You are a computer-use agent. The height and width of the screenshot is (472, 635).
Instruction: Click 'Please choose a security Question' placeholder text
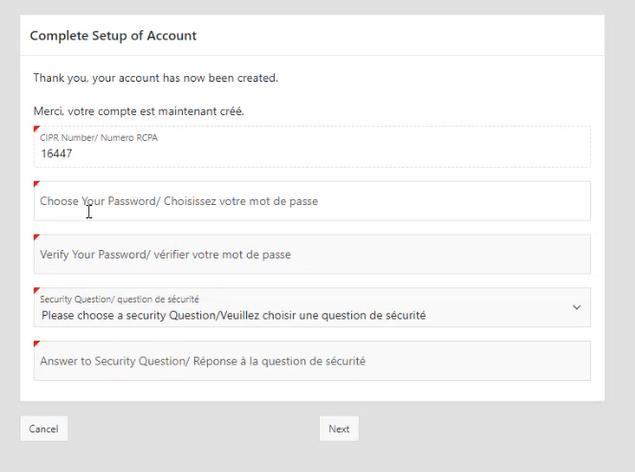(233, 315)
